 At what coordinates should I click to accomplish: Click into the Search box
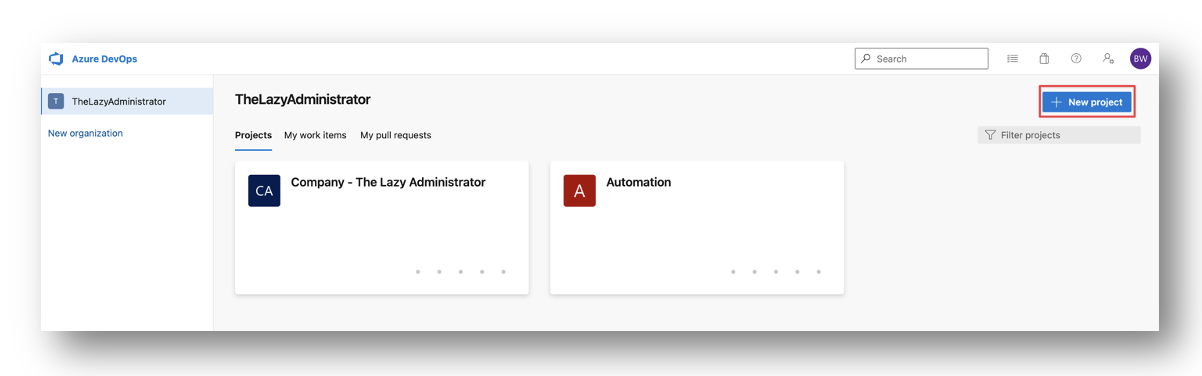pos(921,59)
